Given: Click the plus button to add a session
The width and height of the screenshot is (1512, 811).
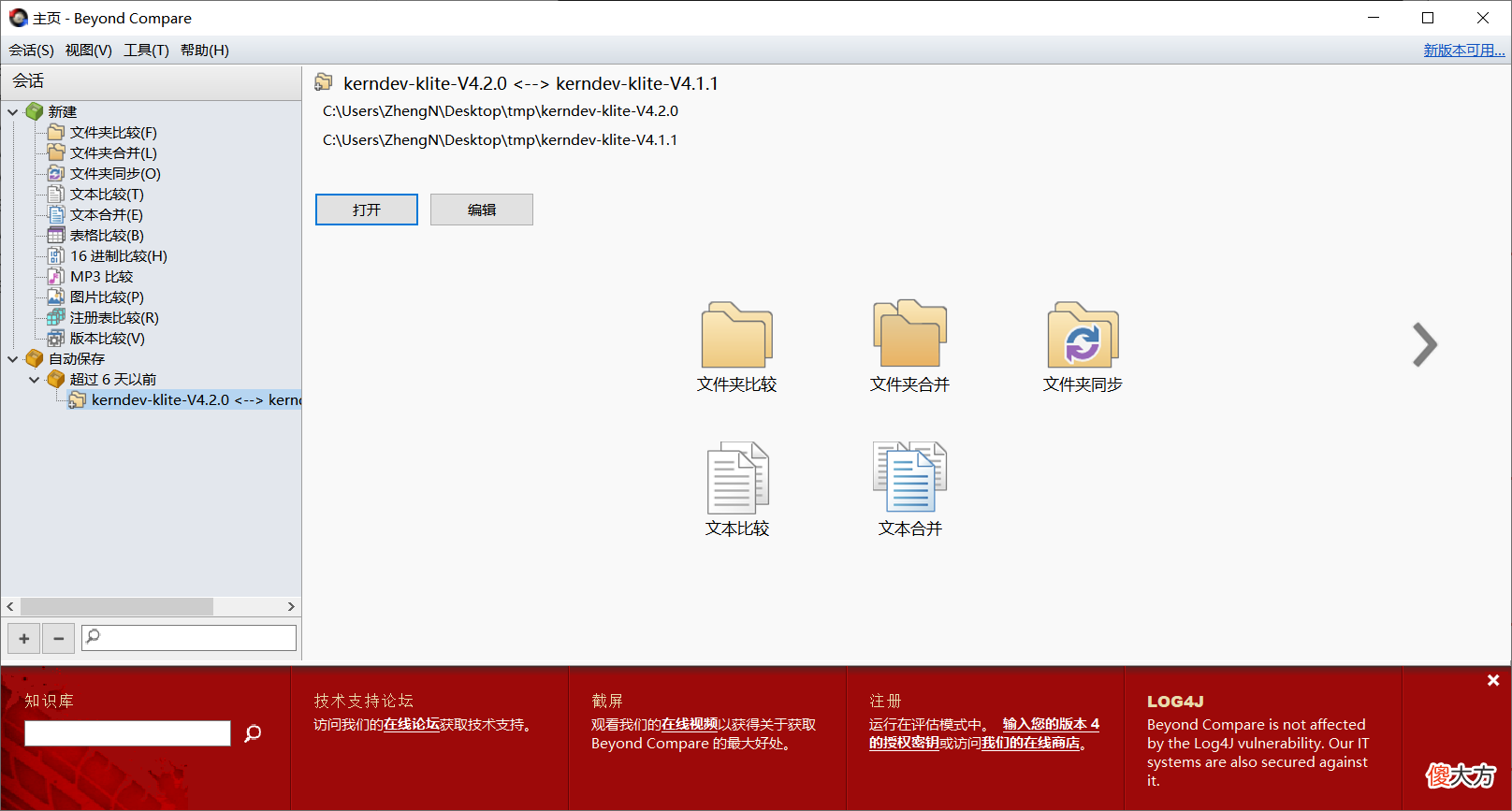Looking at the screenshot, I should click(23, 638).
